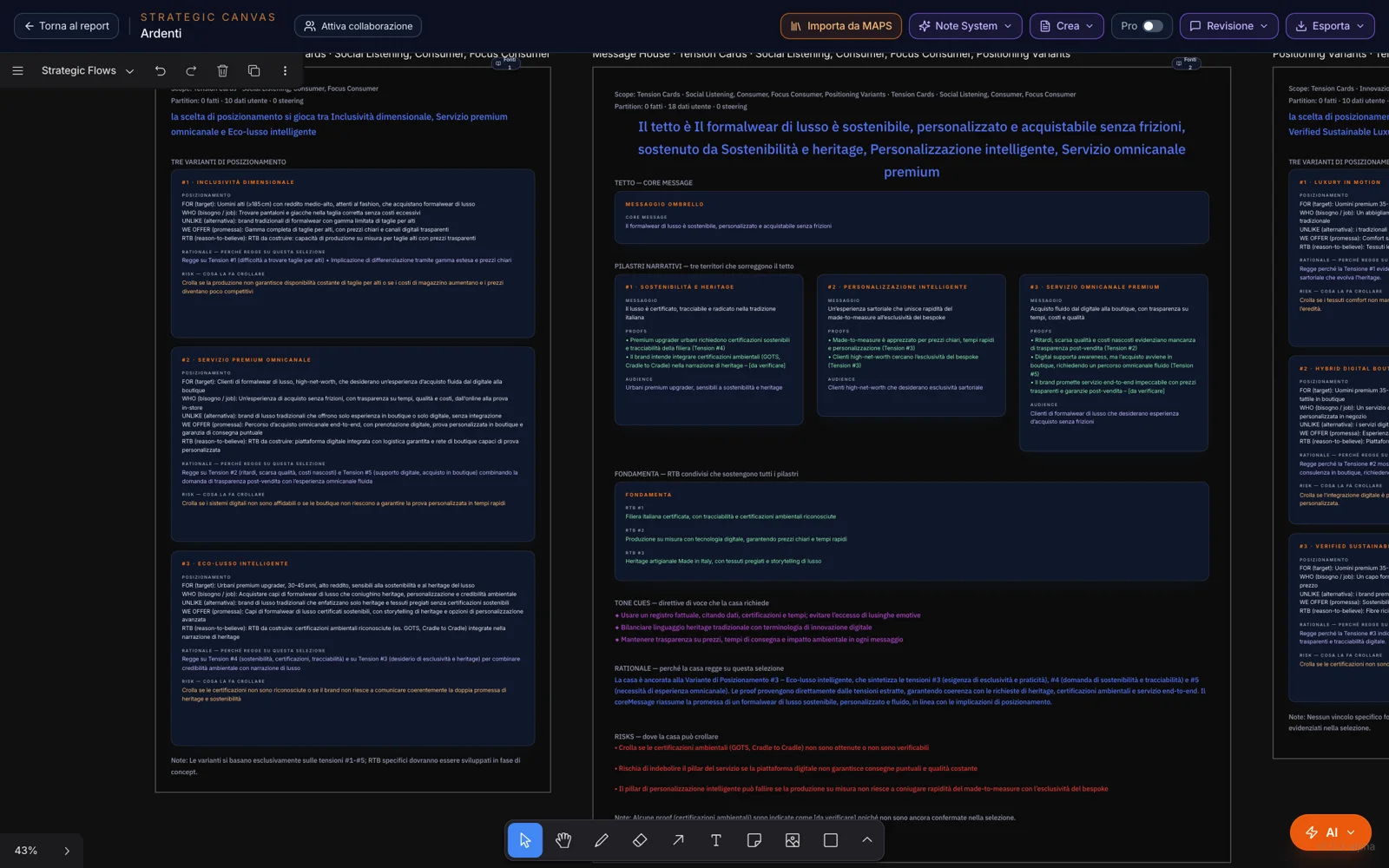
Task: Open the Esporta dropdown
Action: point(1330,26)
